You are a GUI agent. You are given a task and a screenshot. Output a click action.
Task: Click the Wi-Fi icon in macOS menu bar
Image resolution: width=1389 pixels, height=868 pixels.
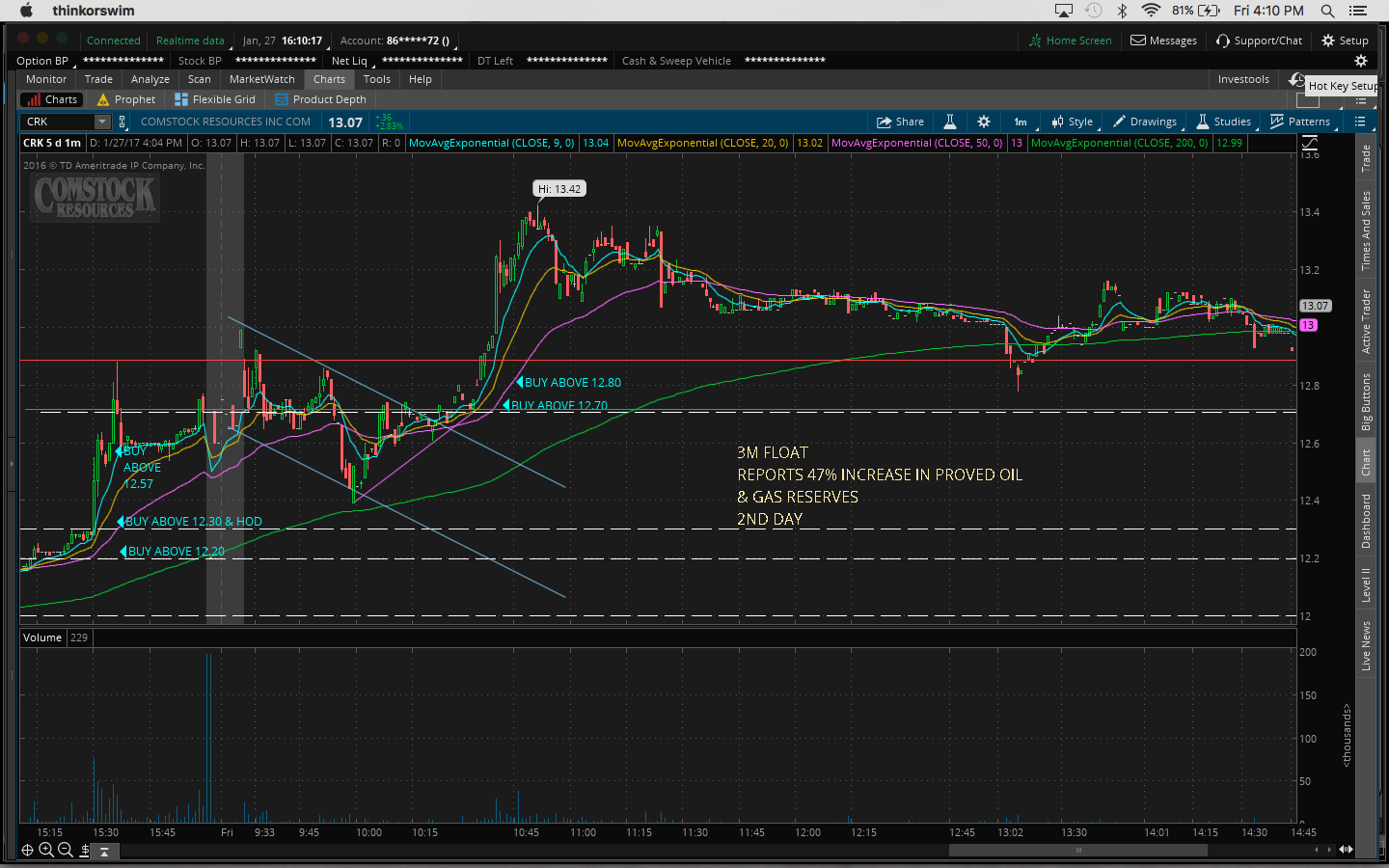click(1151, 11)
